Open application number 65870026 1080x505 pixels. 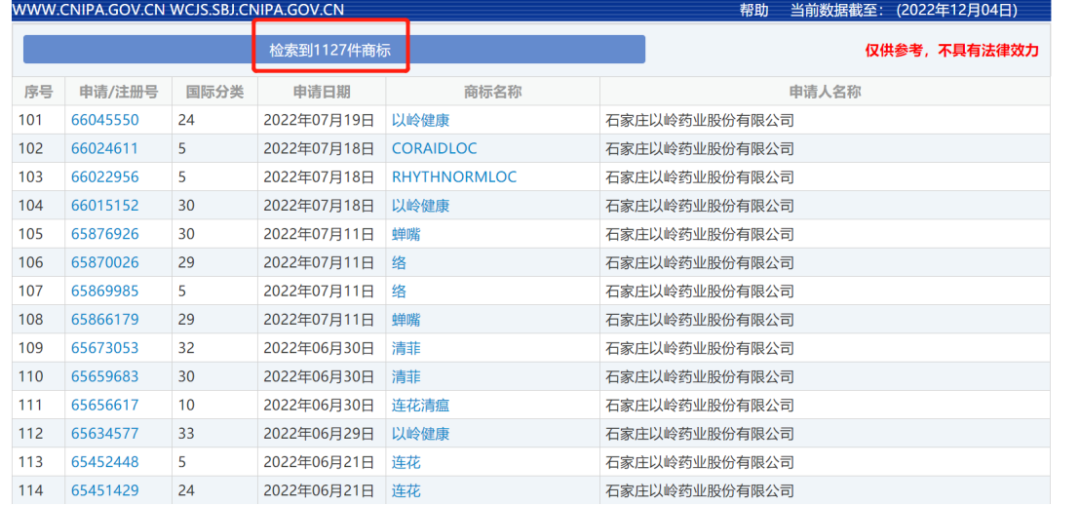click(x=105, y=262)
